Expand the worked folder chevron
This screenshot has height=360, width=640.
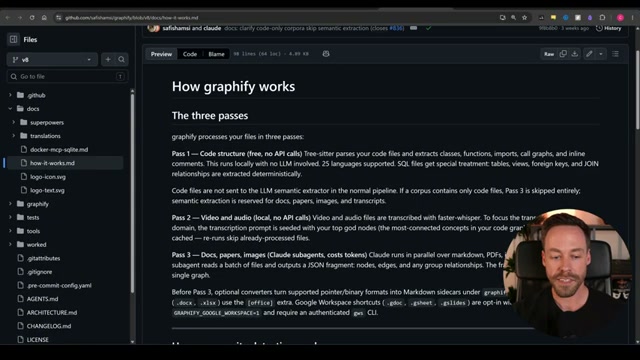pos(10,244)
